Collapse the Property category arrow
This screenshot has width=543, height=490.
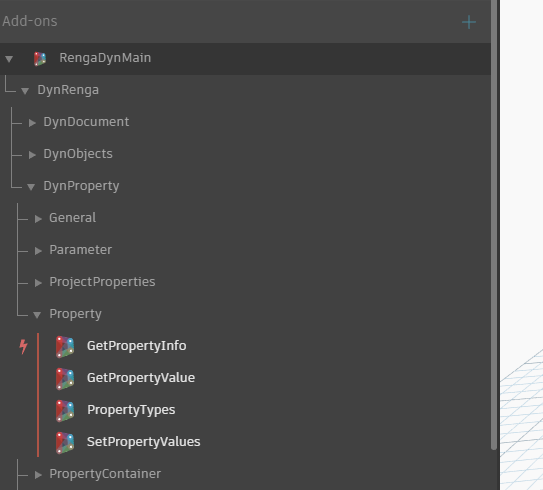point(37,315)
